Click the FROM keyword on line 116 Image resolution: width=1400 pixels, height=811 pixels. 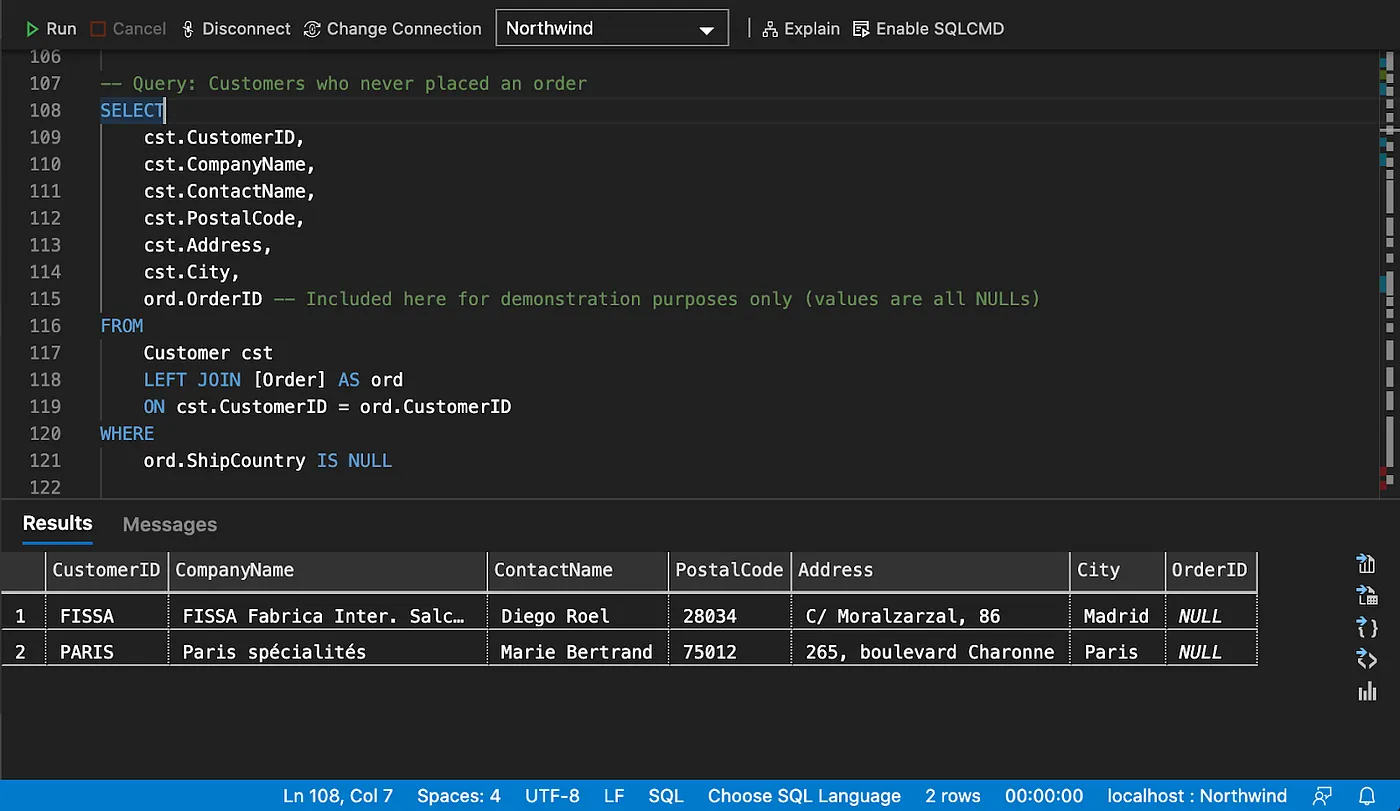pos(122,326)
